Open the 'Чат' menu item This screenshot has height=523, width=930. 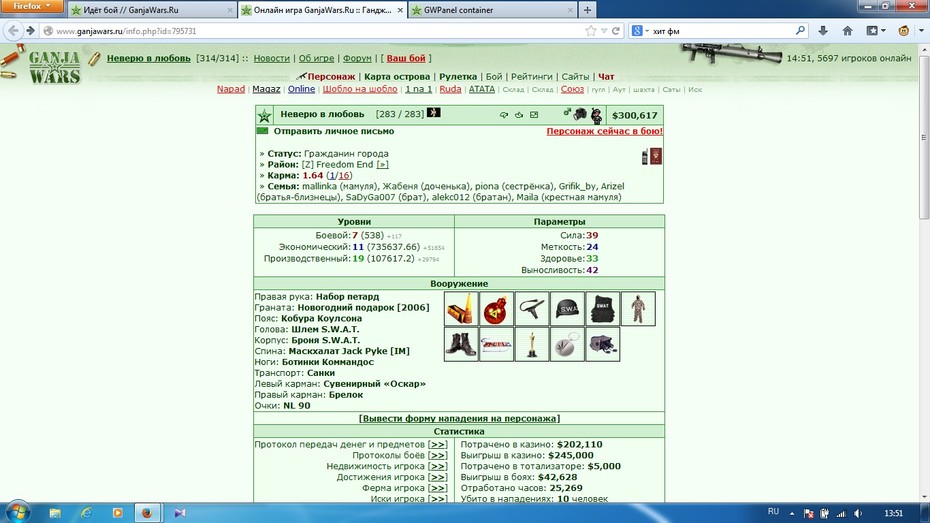[x=606, y=76]
